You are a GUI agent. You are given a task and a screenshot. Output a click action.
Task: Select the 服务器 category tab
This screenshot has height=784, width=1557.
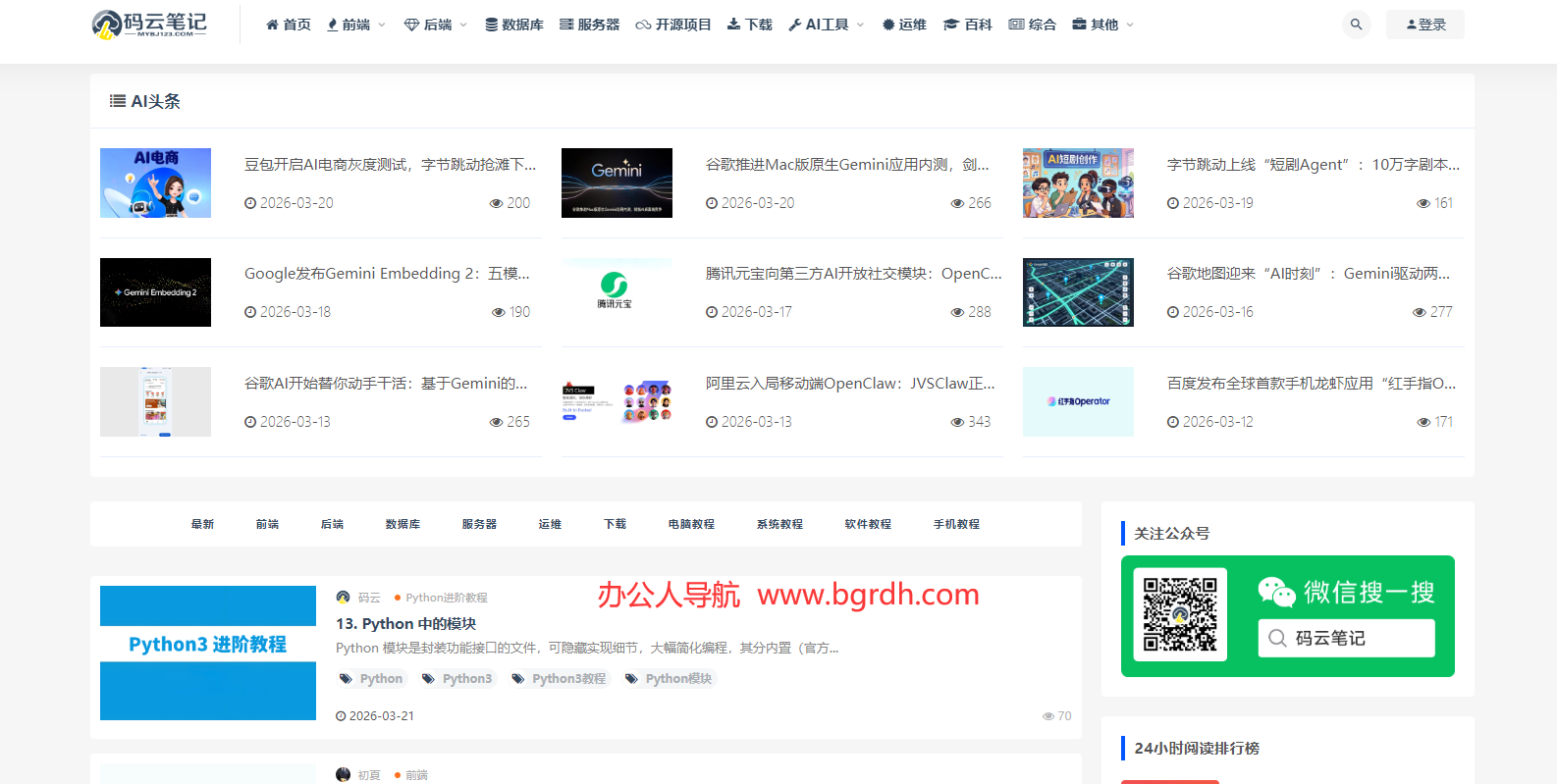(479, 524)
